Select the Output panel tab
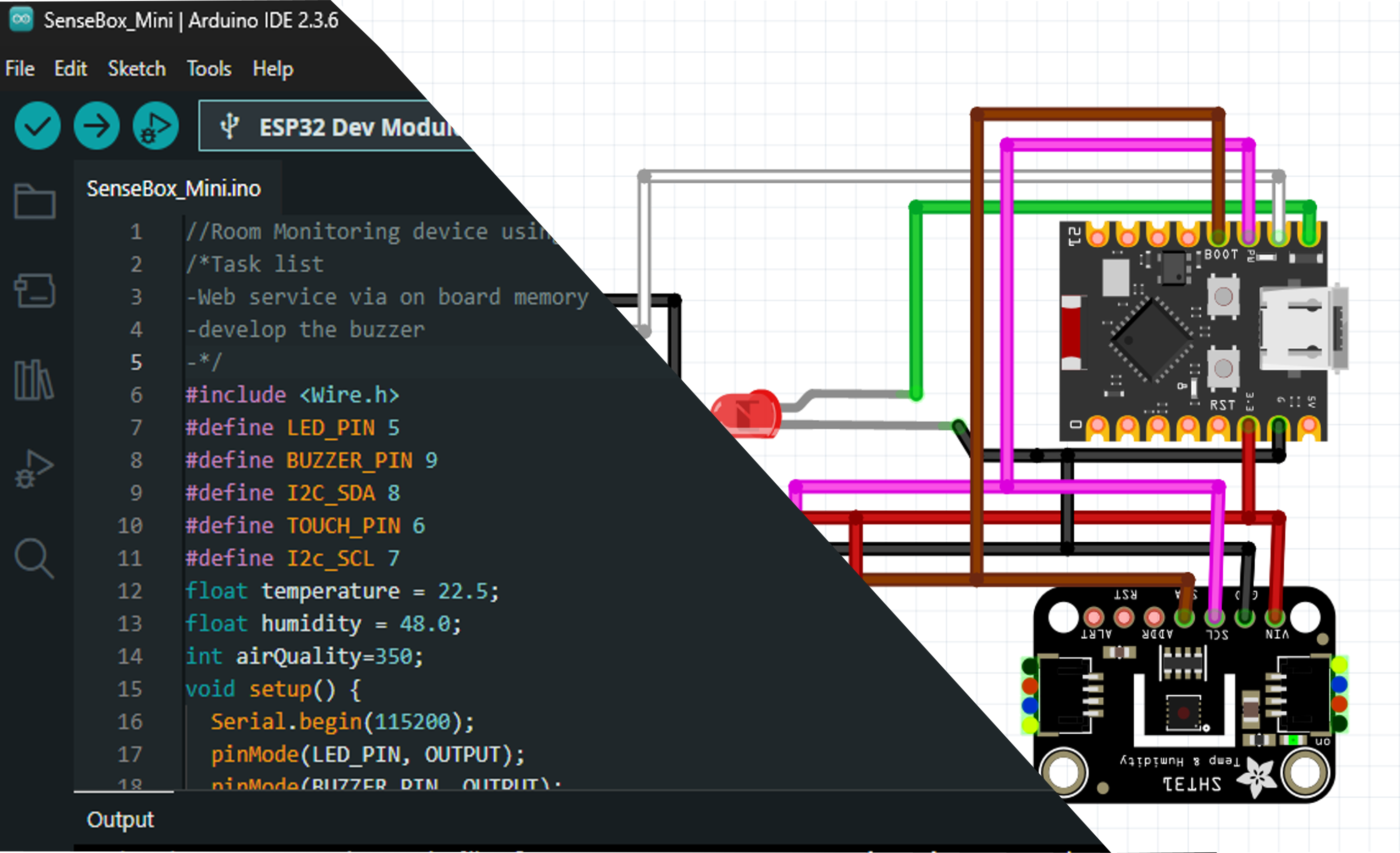 pyautogui.click(x=120, y=819)
